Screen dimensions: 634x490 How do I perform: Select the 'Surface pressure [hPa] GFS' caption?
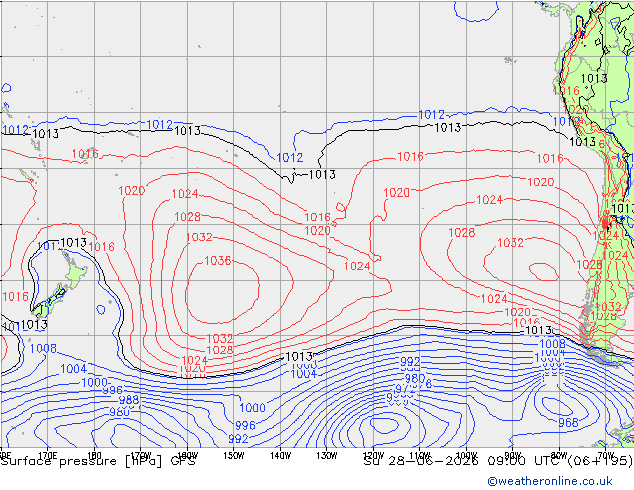click(x=98, y=461)
